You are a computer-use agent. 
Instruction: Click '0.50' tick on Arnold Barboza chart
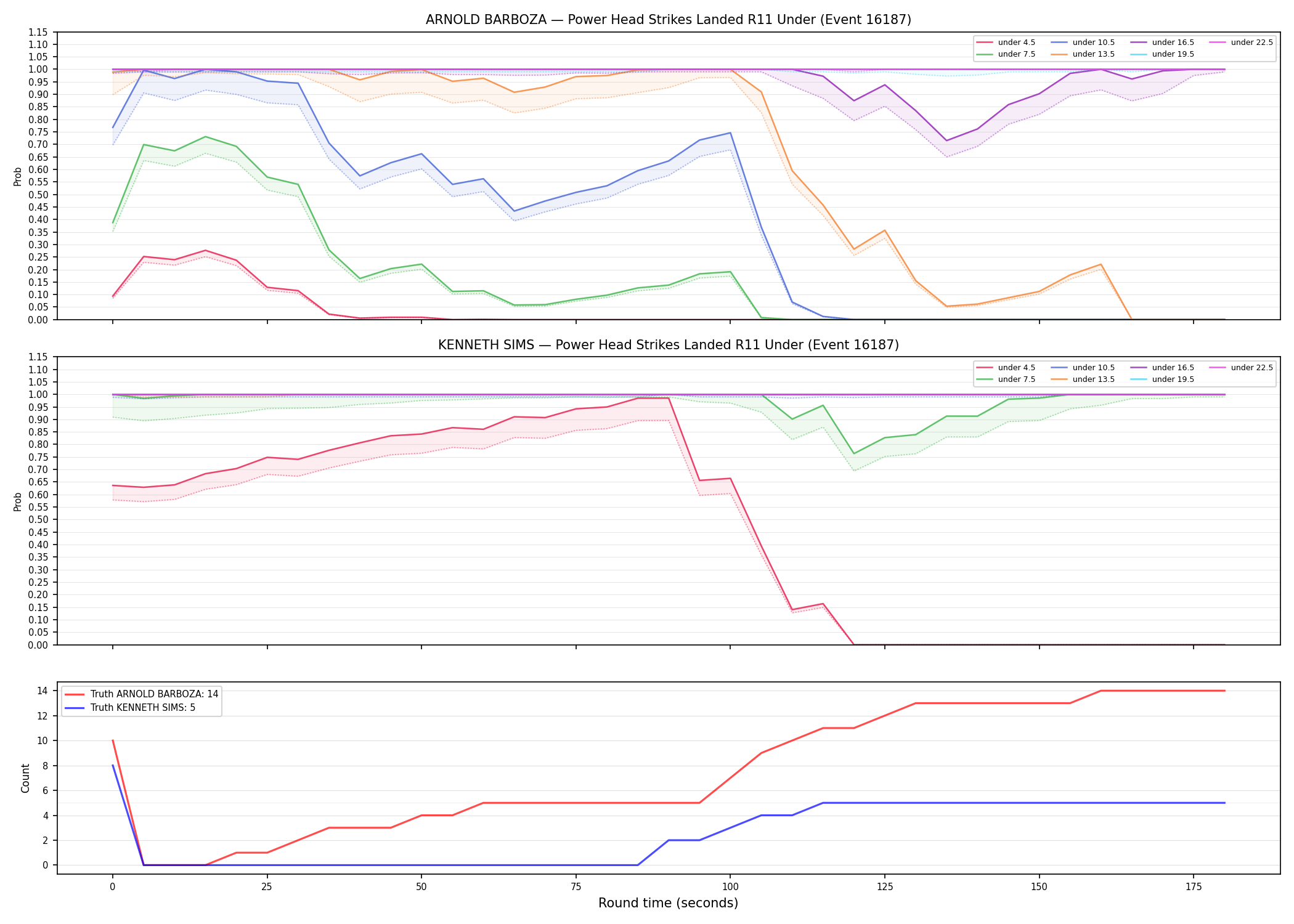pyautogui.click(x=38, y=195)
